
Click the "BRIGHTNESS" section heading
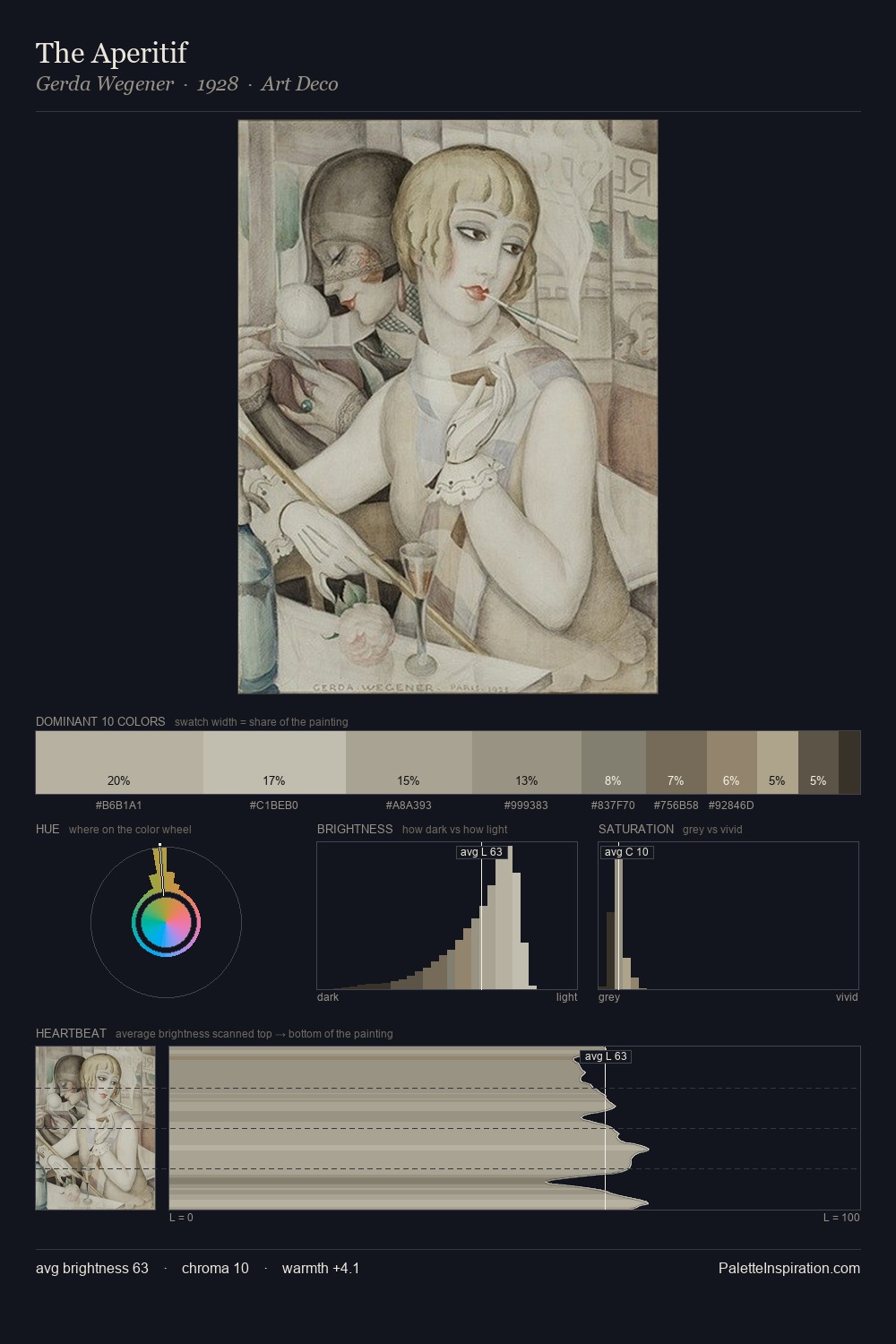[x=355, y=829]
